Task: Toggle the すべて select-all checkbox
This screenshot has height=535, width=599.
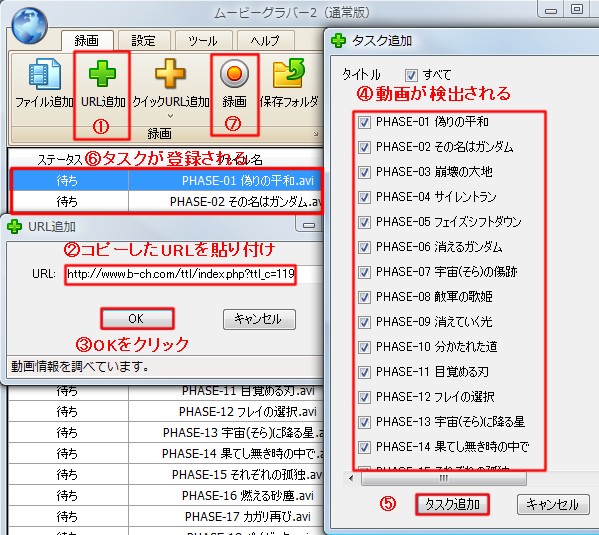Action: click(411, 75)
